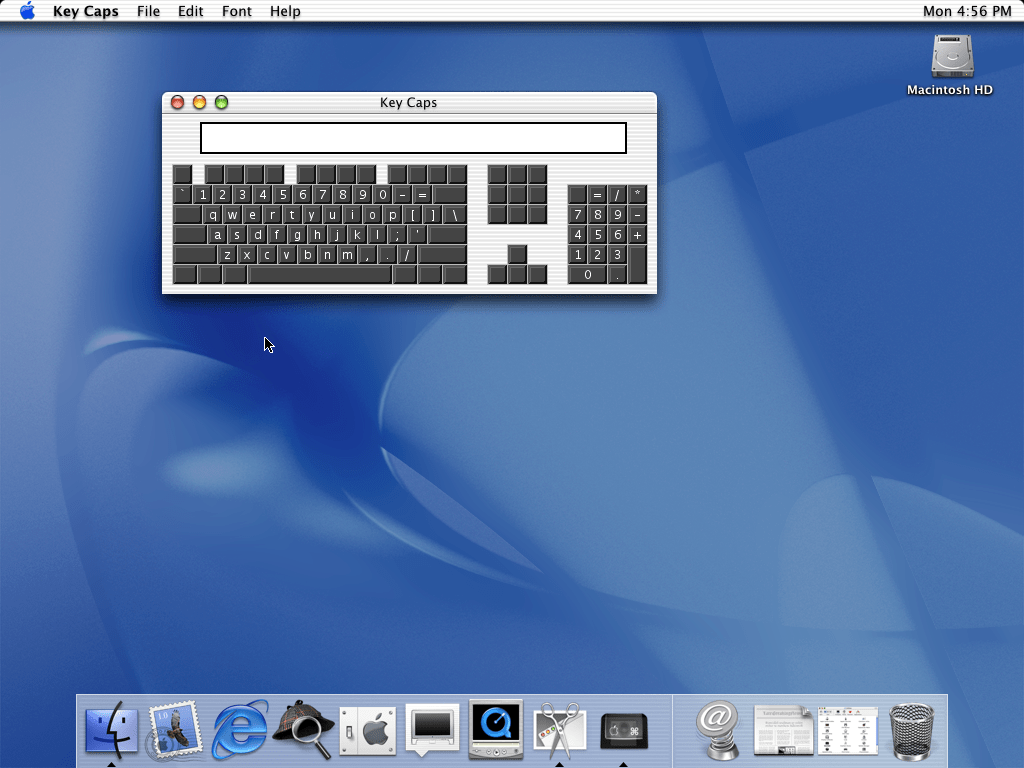The image size is (1024, 768).
Task: Open the Trash in the dock
Action: click(911, 731)
